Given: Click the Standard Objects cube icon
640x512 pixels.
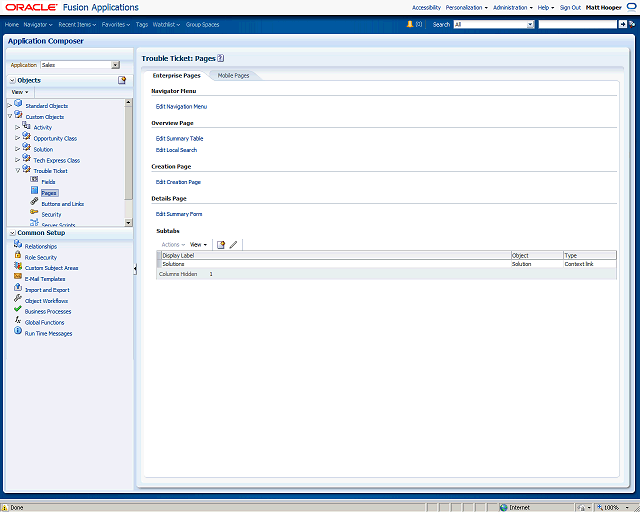Looking at the screenshot, I should tap(18, 103).
